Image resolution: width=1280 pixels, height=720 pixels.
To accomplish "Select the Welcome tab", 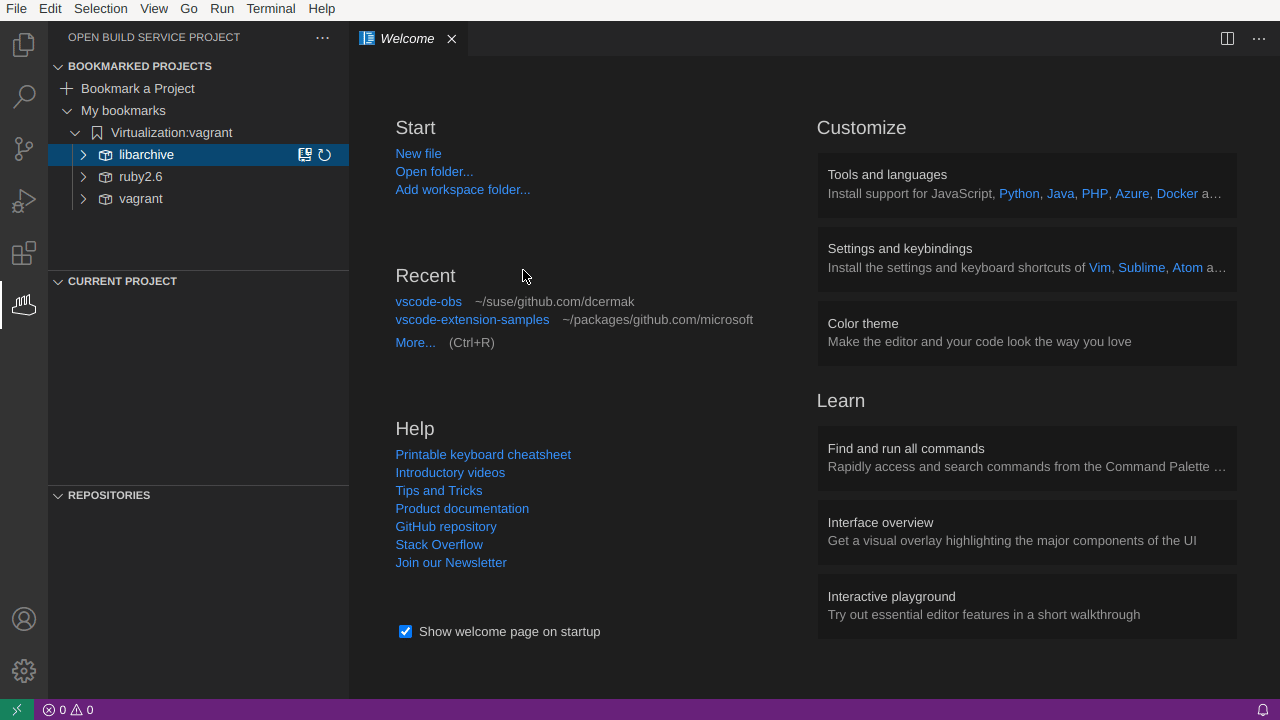I will [x=407, y=39].
